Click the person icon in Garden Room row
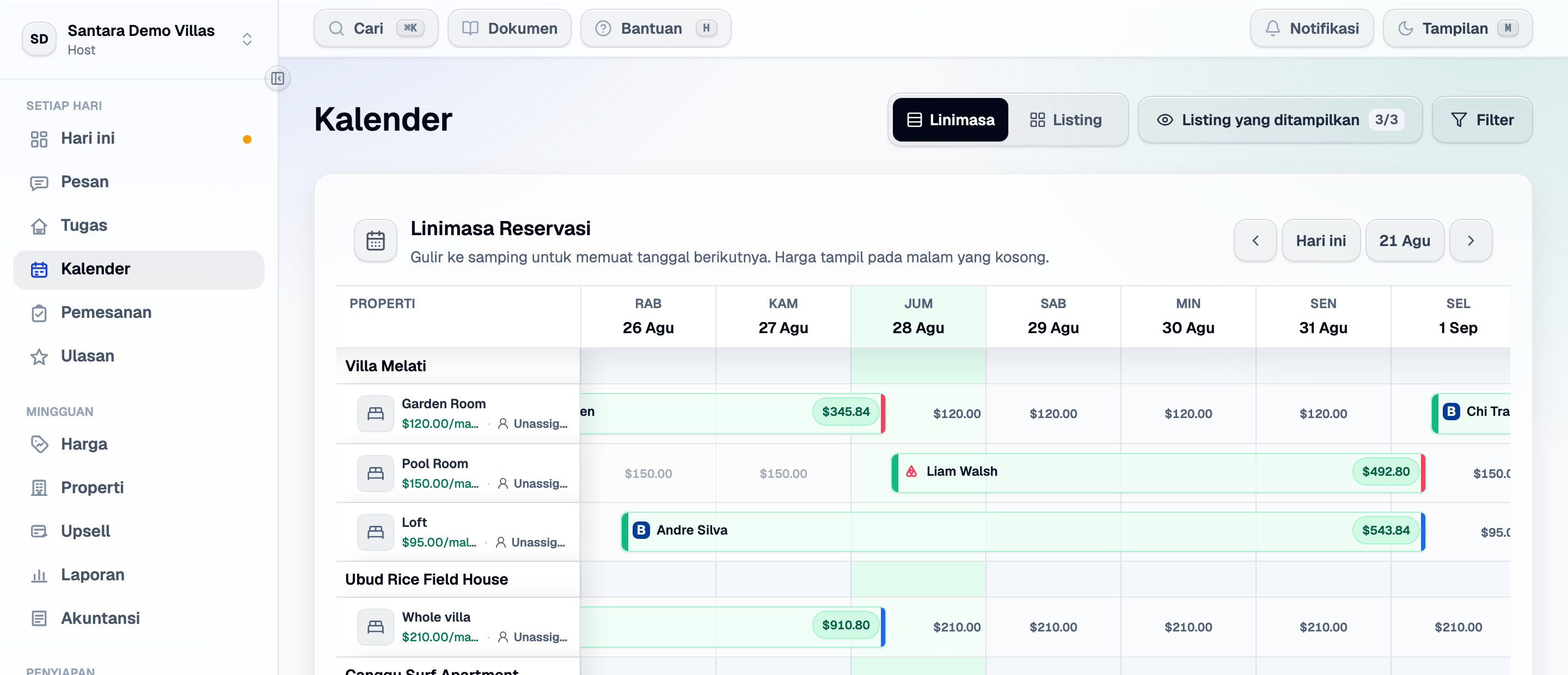 click(x=503, y=424)
